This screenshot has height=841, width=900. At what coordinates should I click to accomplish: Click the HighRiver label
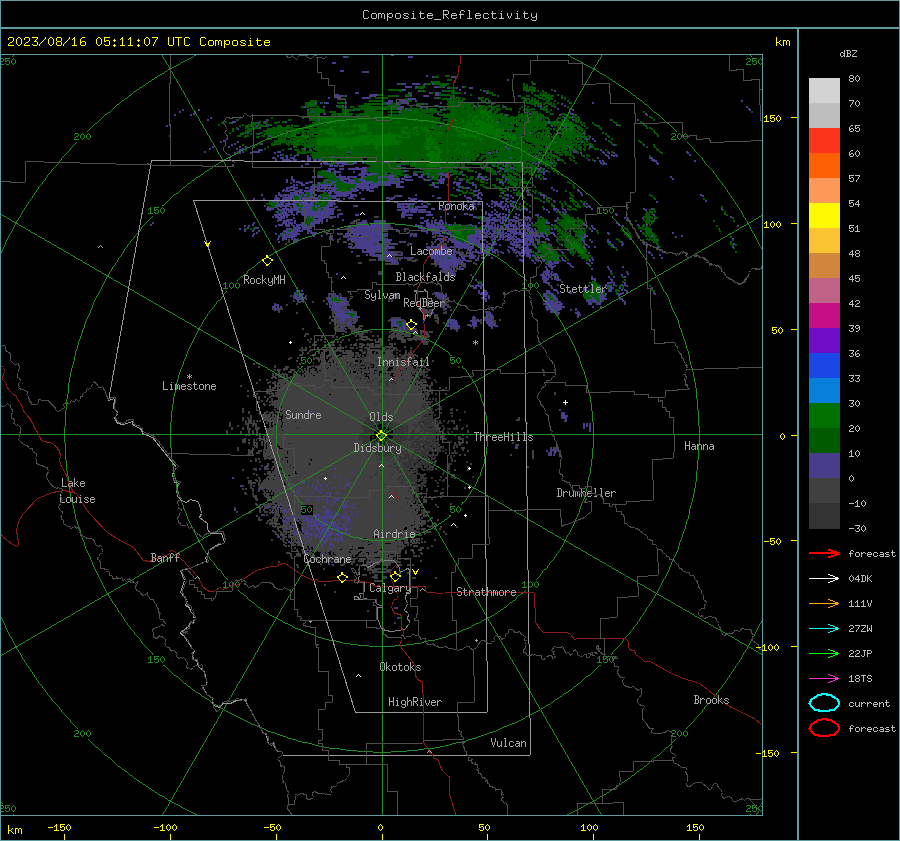[415, 702]
